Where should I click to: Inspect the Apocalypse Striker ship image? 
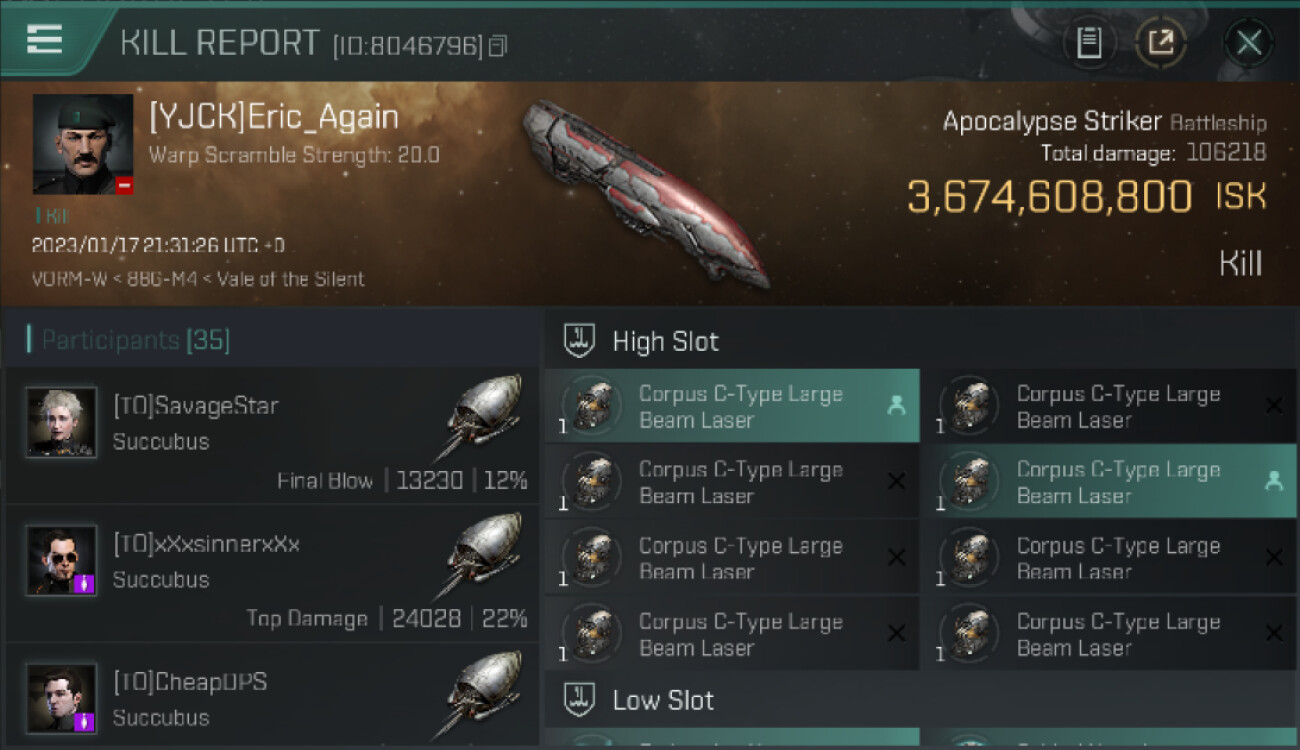pos(645,190)
